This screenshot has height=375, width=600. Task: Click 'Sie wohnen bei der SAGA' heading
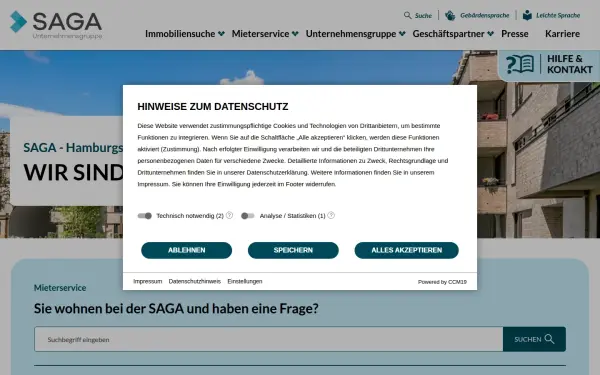pyautogui.click(x=176, y=308)
